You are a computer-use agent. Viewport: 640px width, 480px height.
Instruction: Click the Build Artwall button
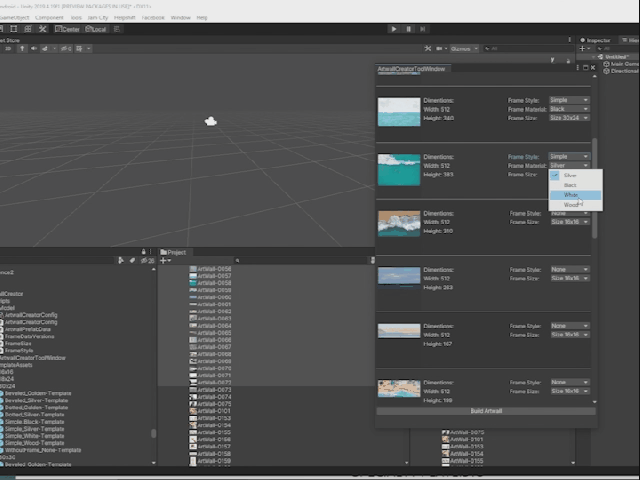coord(486,411)
